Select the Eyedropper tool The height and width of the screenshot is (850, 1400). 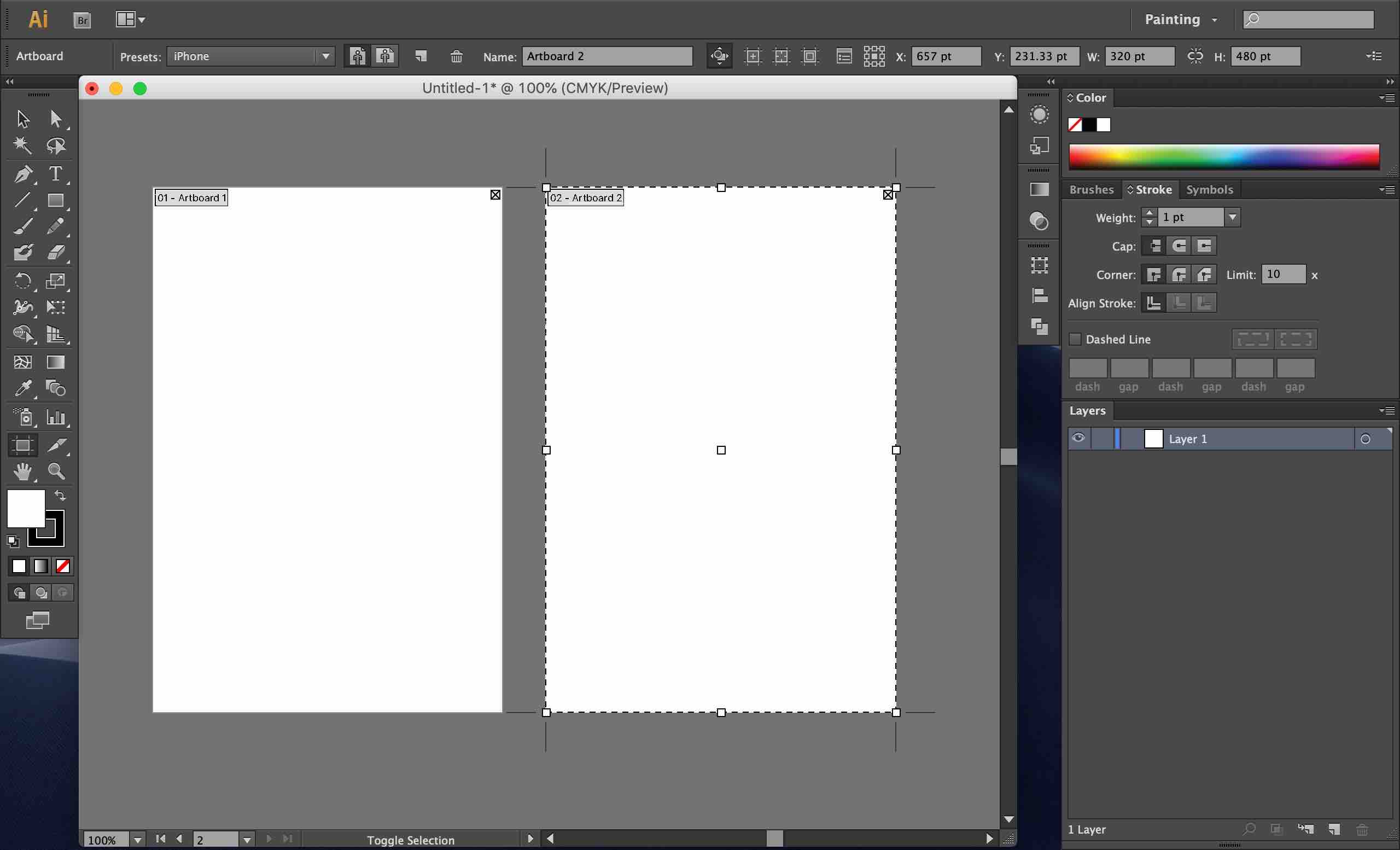(x=23, y=389)
